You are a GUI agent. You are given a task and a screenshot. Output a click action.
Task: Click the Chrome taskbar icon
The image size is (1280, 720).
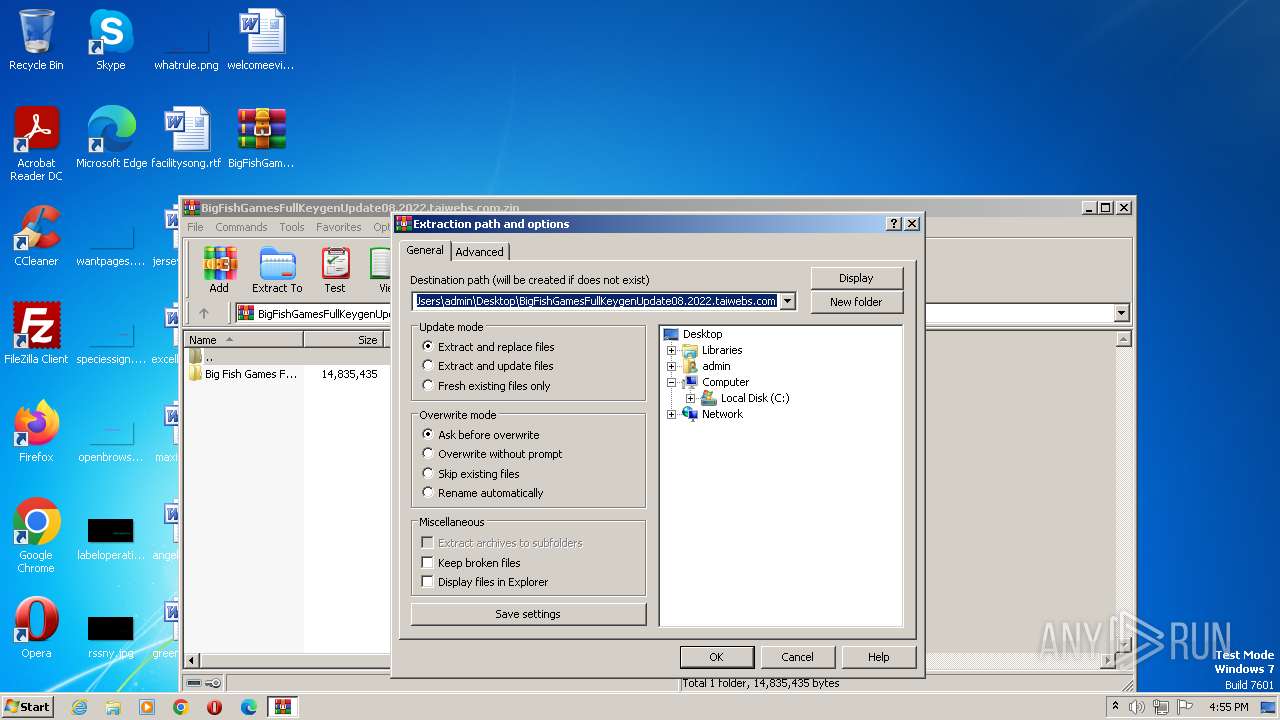coord(180,707)
